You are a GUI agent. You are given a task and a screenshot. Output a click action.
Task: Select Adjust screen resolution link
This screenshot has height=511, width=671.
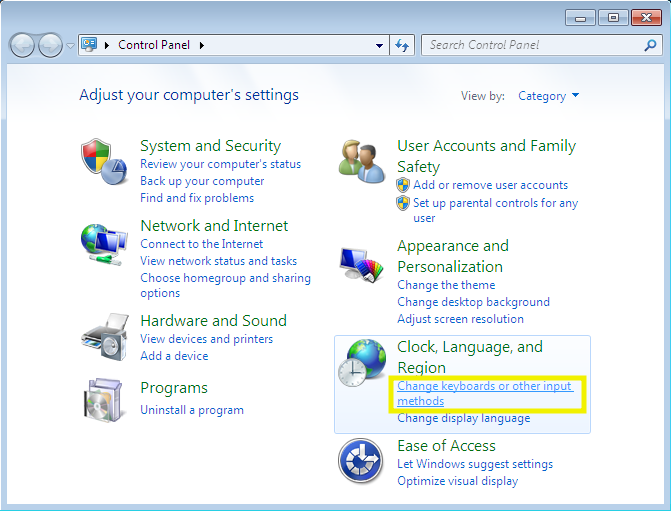460,319
